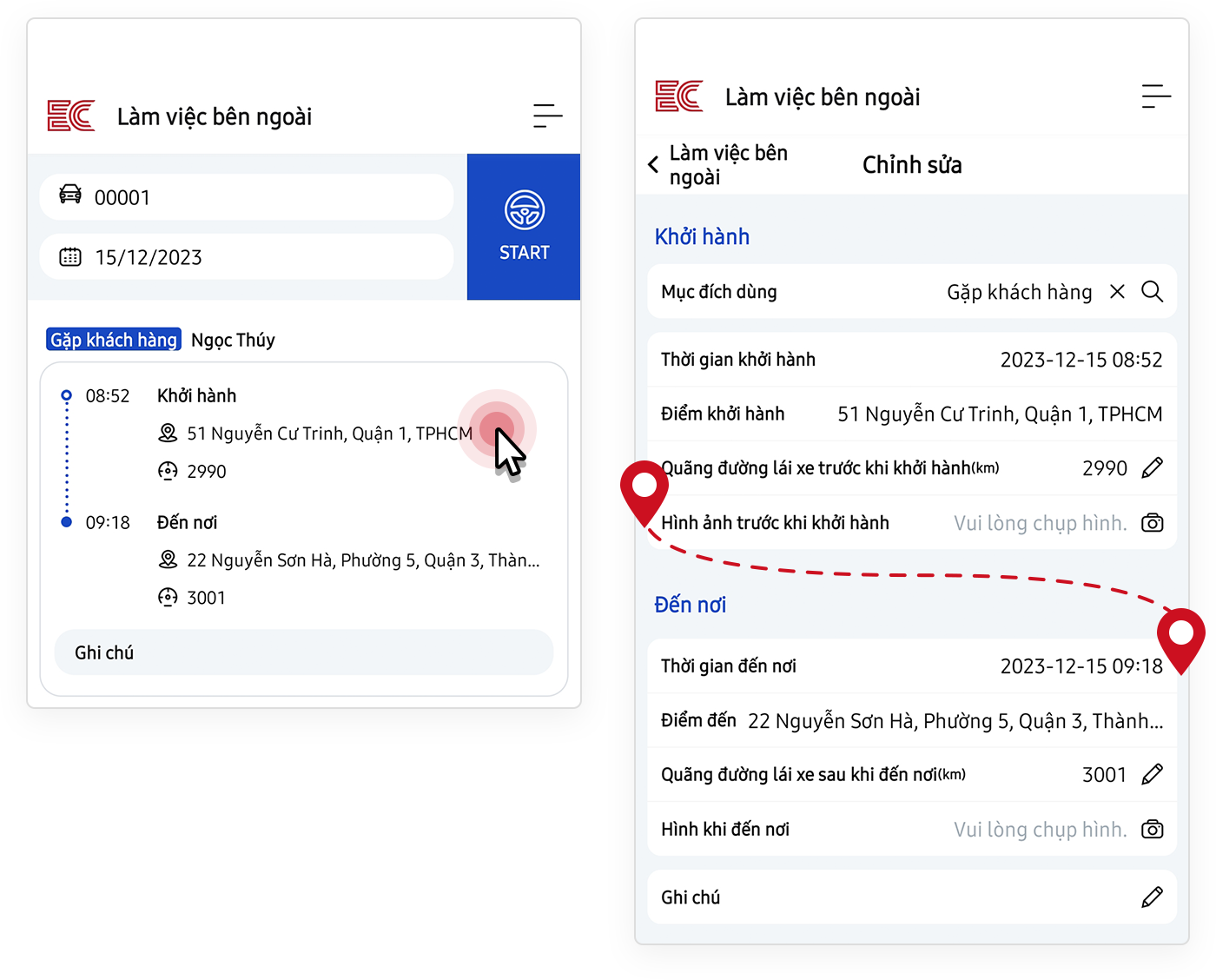Open the Thời gian khởi hành time row
This screenshot has height=980, width=1216.
pyautogui.click(x=911, y=360)
